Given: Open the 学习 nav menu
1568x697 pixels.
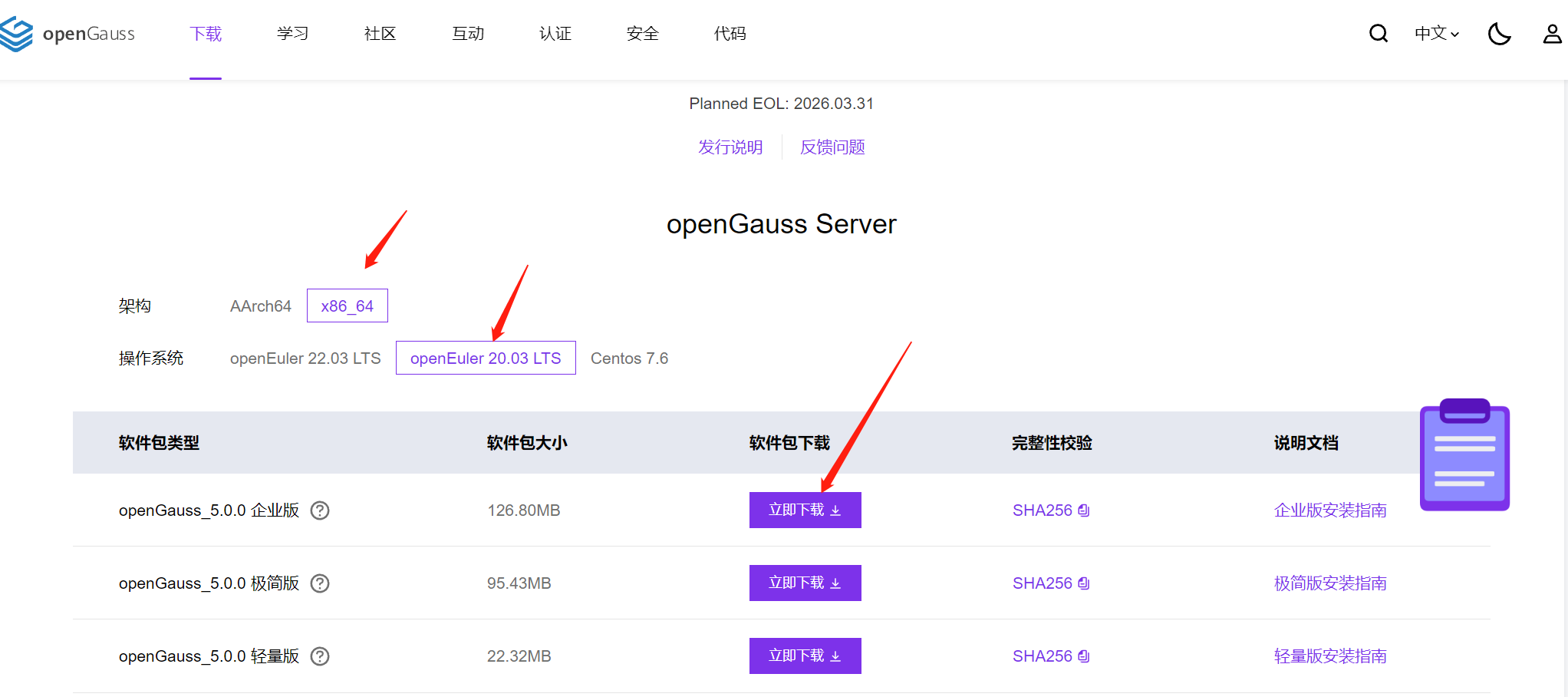Looking at the screenshot, I should [293, 34].
